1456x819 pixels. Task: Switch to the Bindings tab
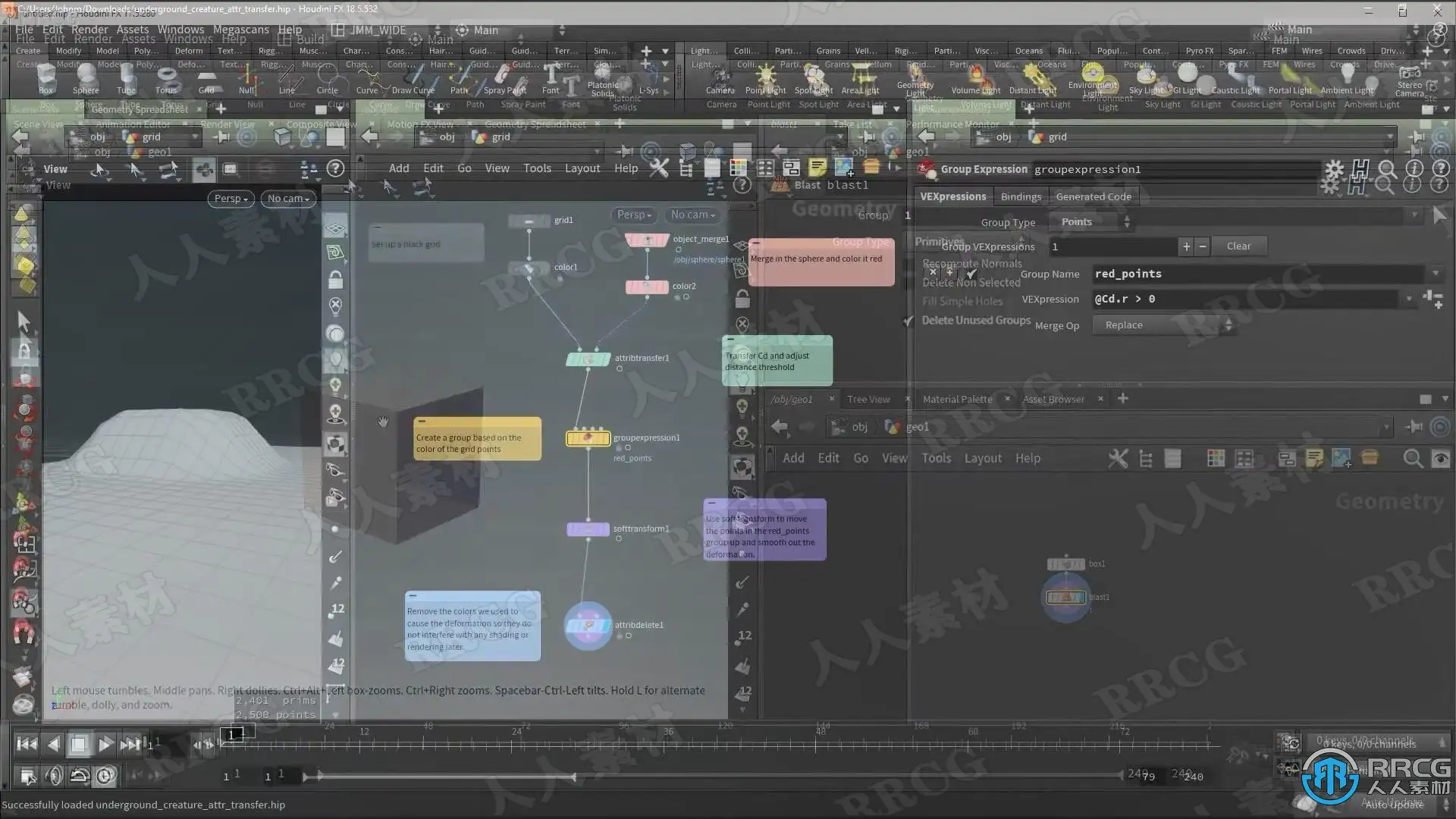click(1021, 197)
